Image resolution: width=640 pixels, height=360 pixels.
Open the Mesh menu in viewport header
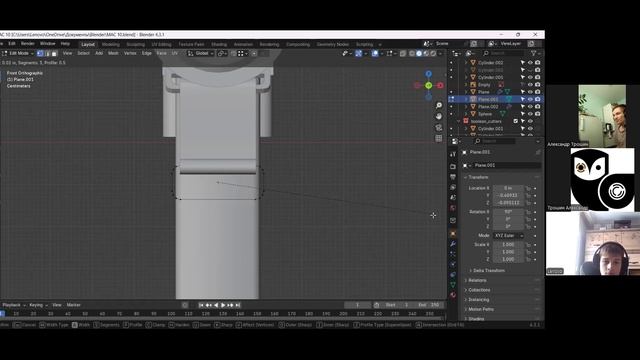point(113,53)
